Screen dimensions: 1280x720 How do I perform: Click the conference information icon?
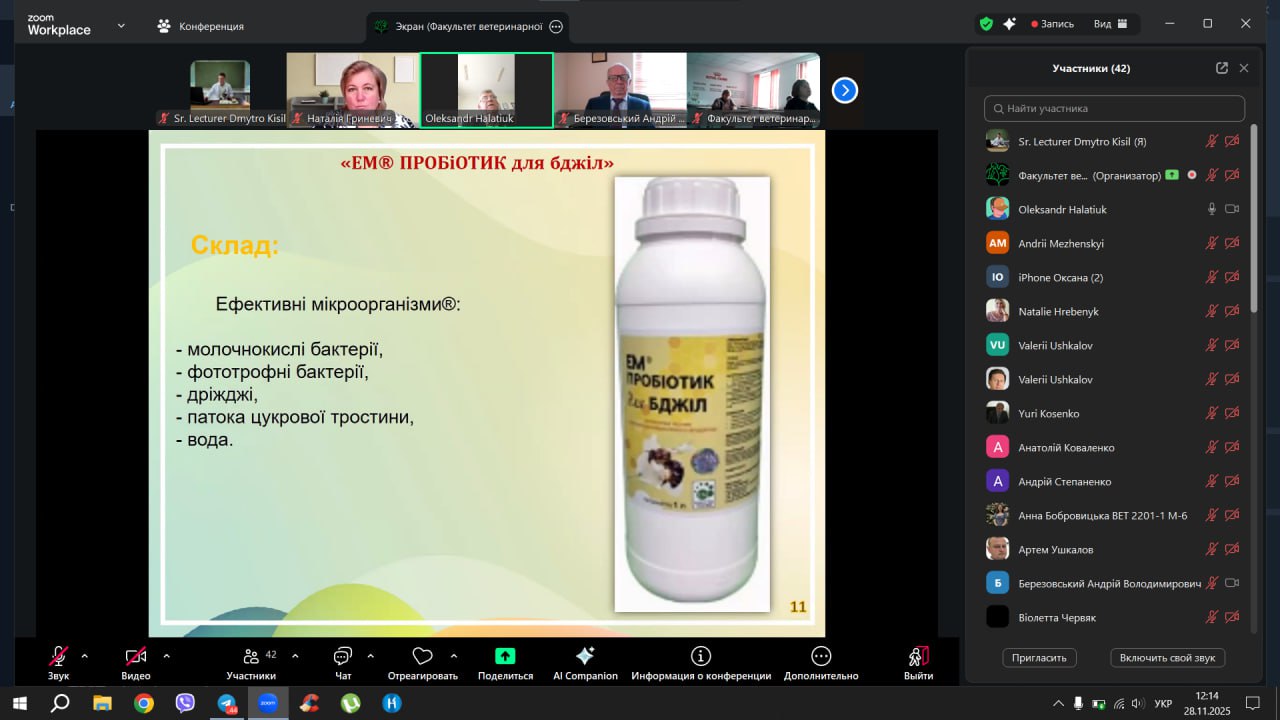701,656
